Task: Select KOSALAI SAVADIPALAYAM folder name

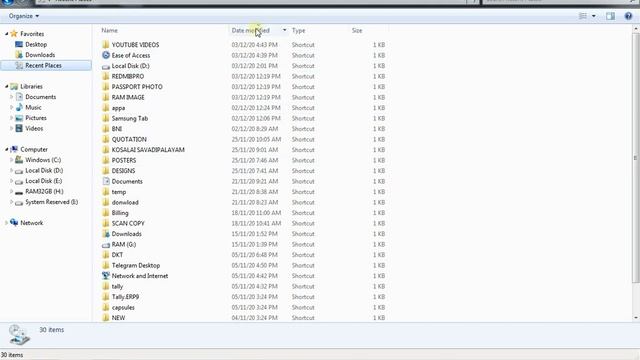Action: click(x=148, y=150)
